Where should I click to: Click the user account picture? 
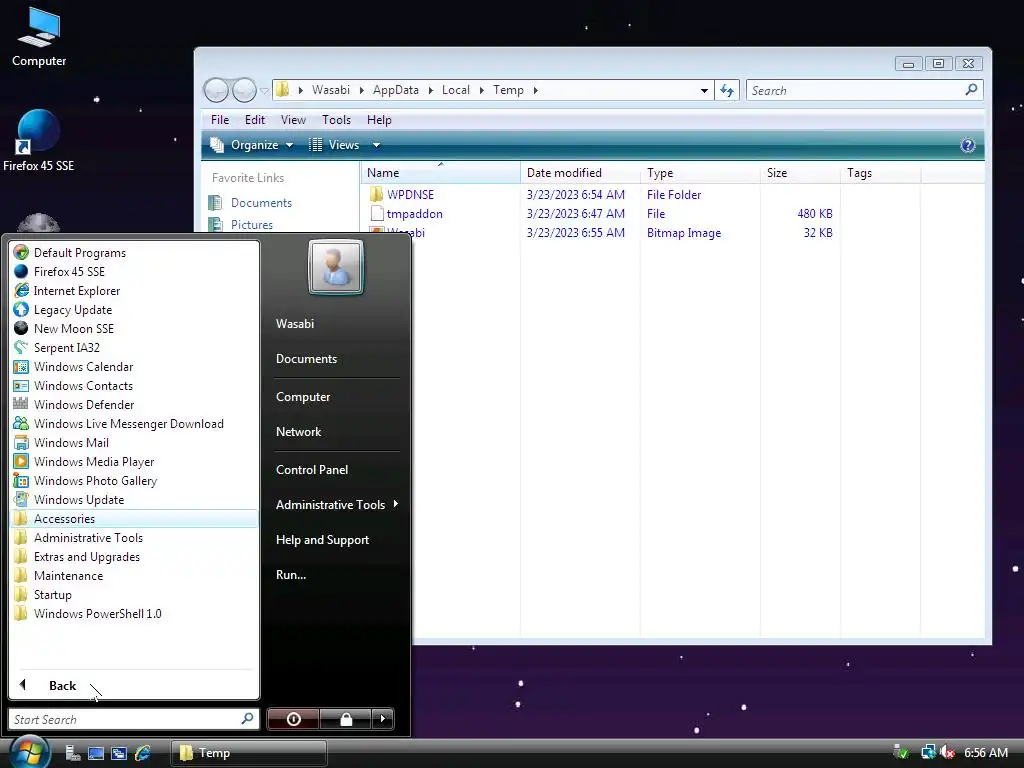[336, 267]
